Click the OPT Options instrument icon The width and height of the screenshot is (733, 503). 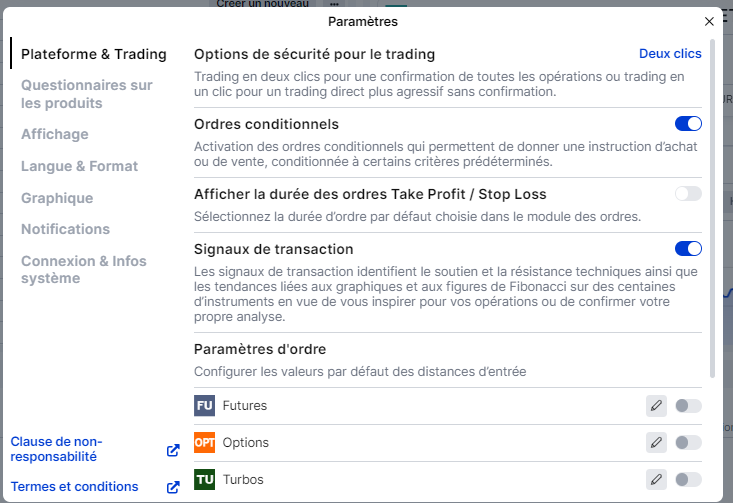pyautogui.click(x=204, y=442)
